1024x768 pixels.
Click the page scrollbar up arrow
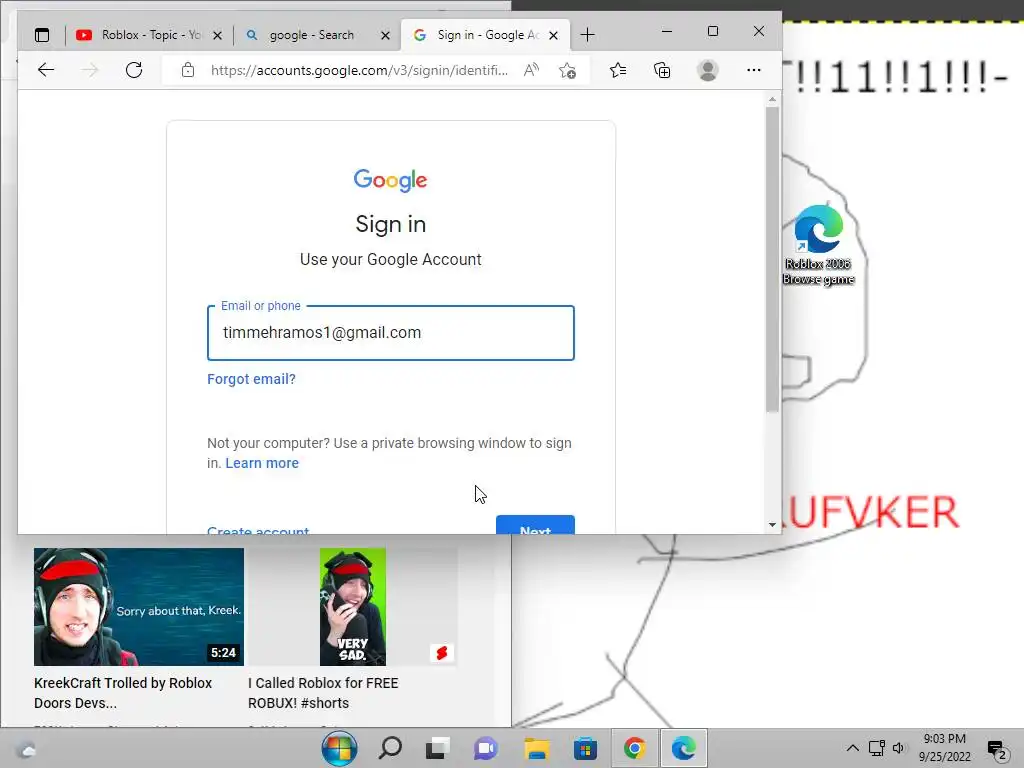click(773, 100)
